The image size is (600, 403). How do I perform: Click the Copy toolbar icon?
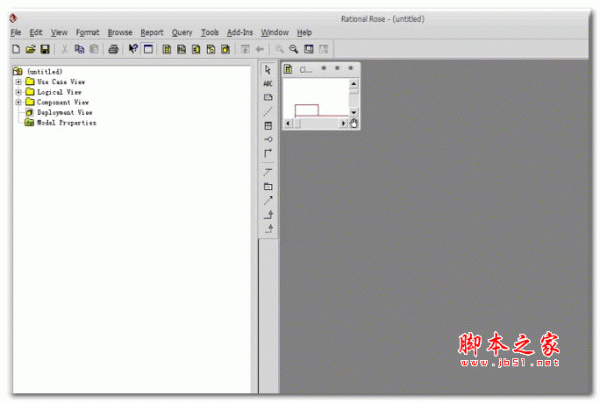(79, 49)
